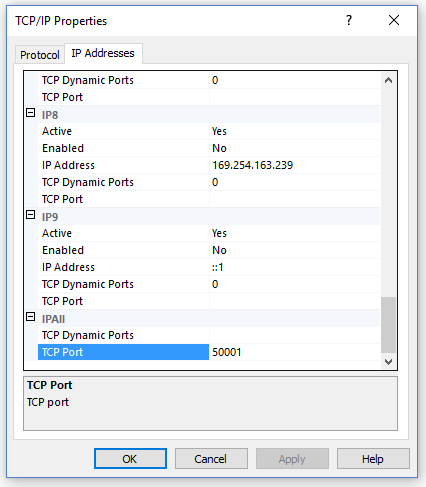Open Help for this dialog
Screen dimensions: 426x487
(x=373, y=459)
